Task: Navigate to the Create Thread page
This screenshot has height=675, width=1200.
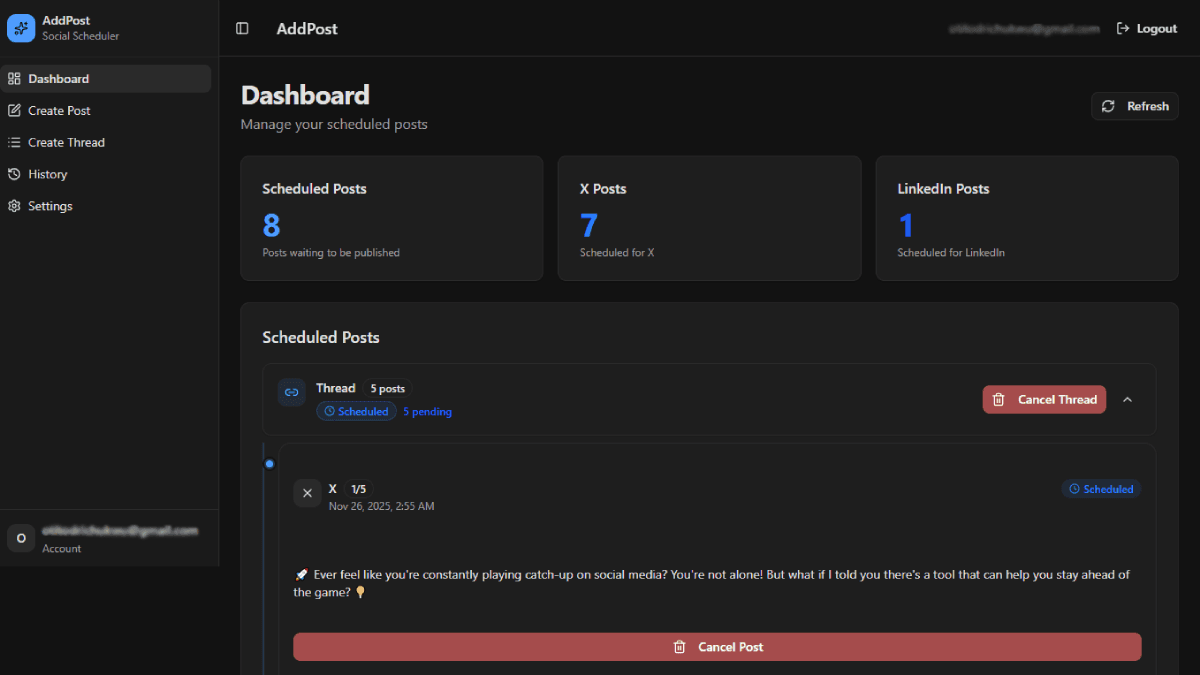Action: (x=65, y=142)
